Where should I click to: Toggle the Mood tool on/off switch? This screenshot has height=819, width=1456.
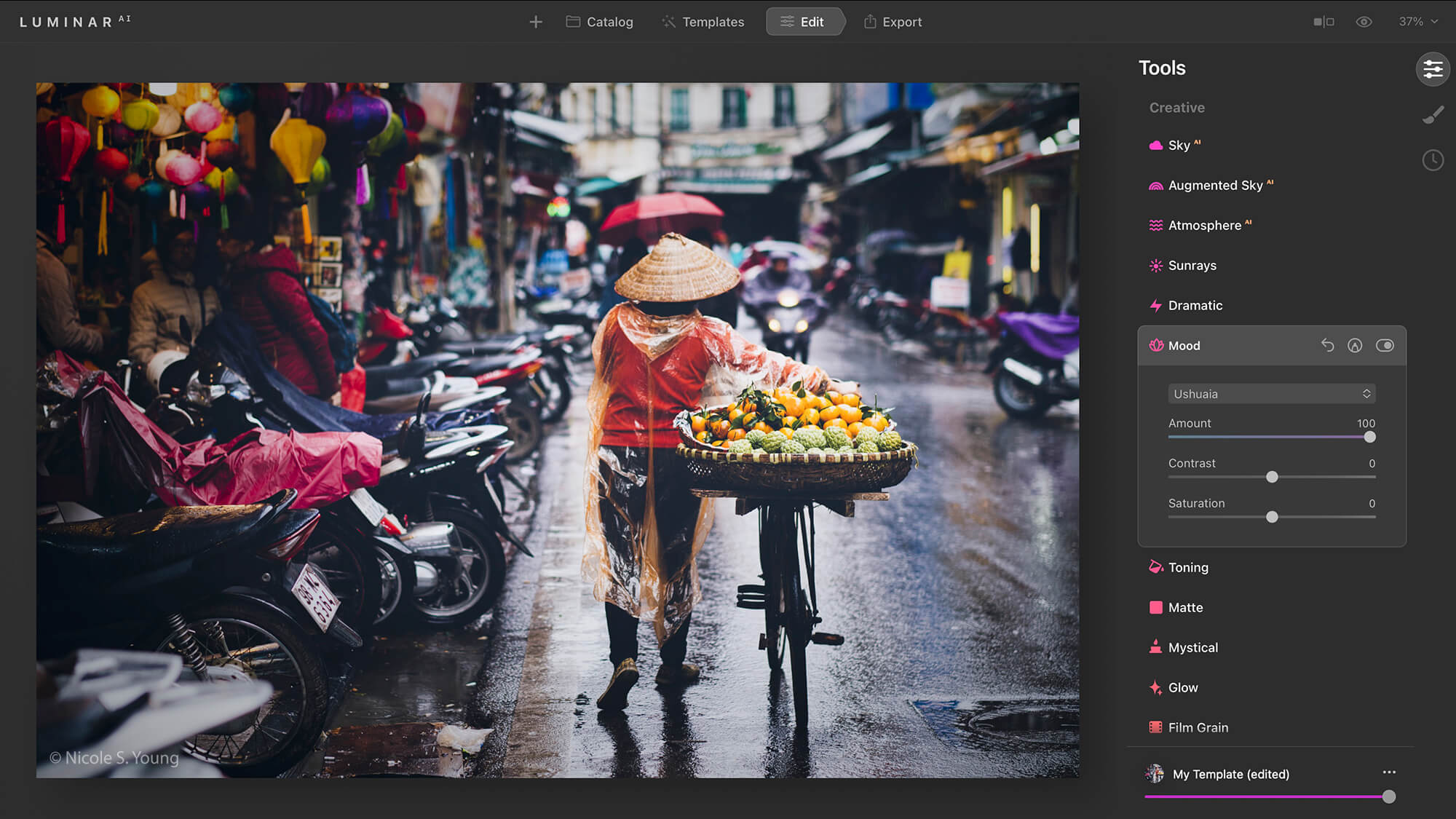click(1385, 345)
